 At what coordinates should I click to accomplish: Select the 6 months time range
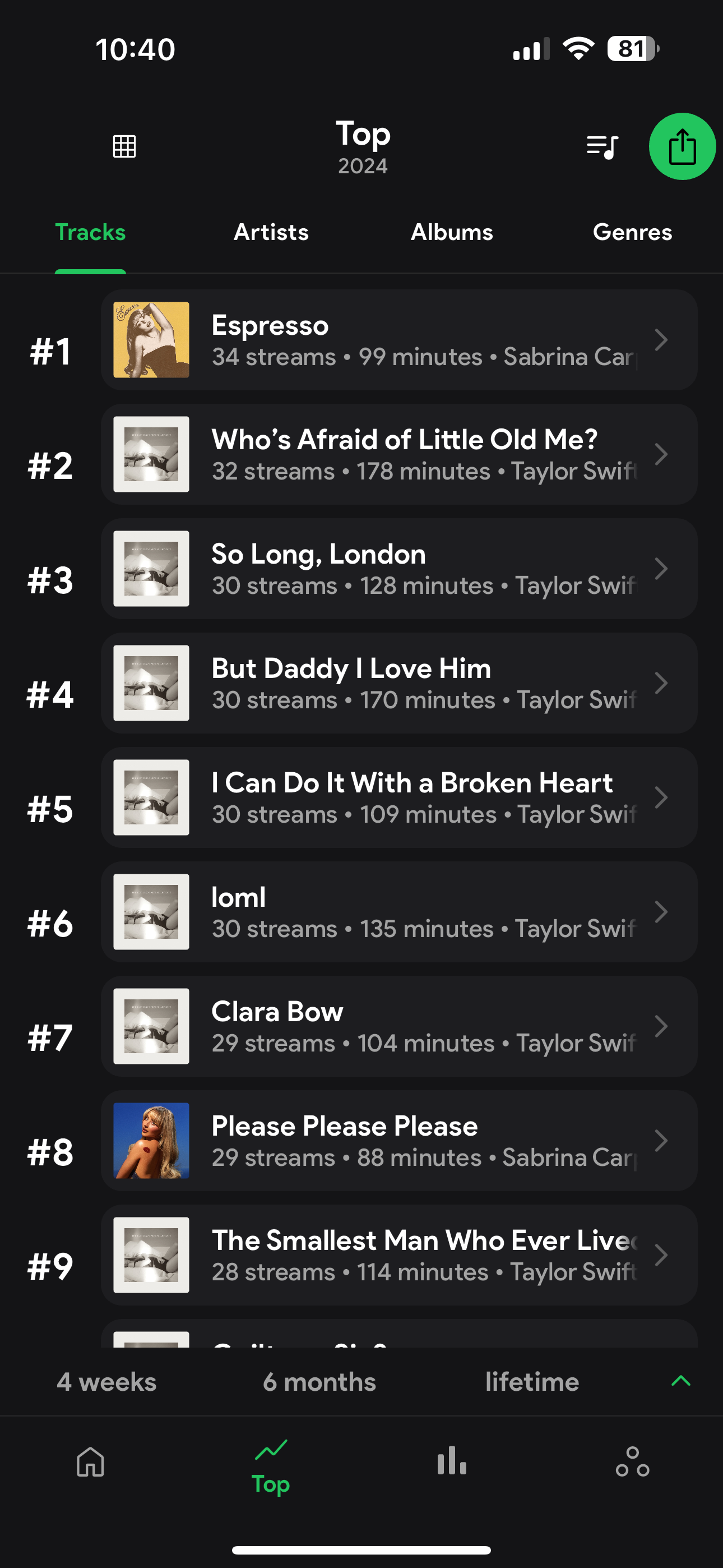(319, 1382)
